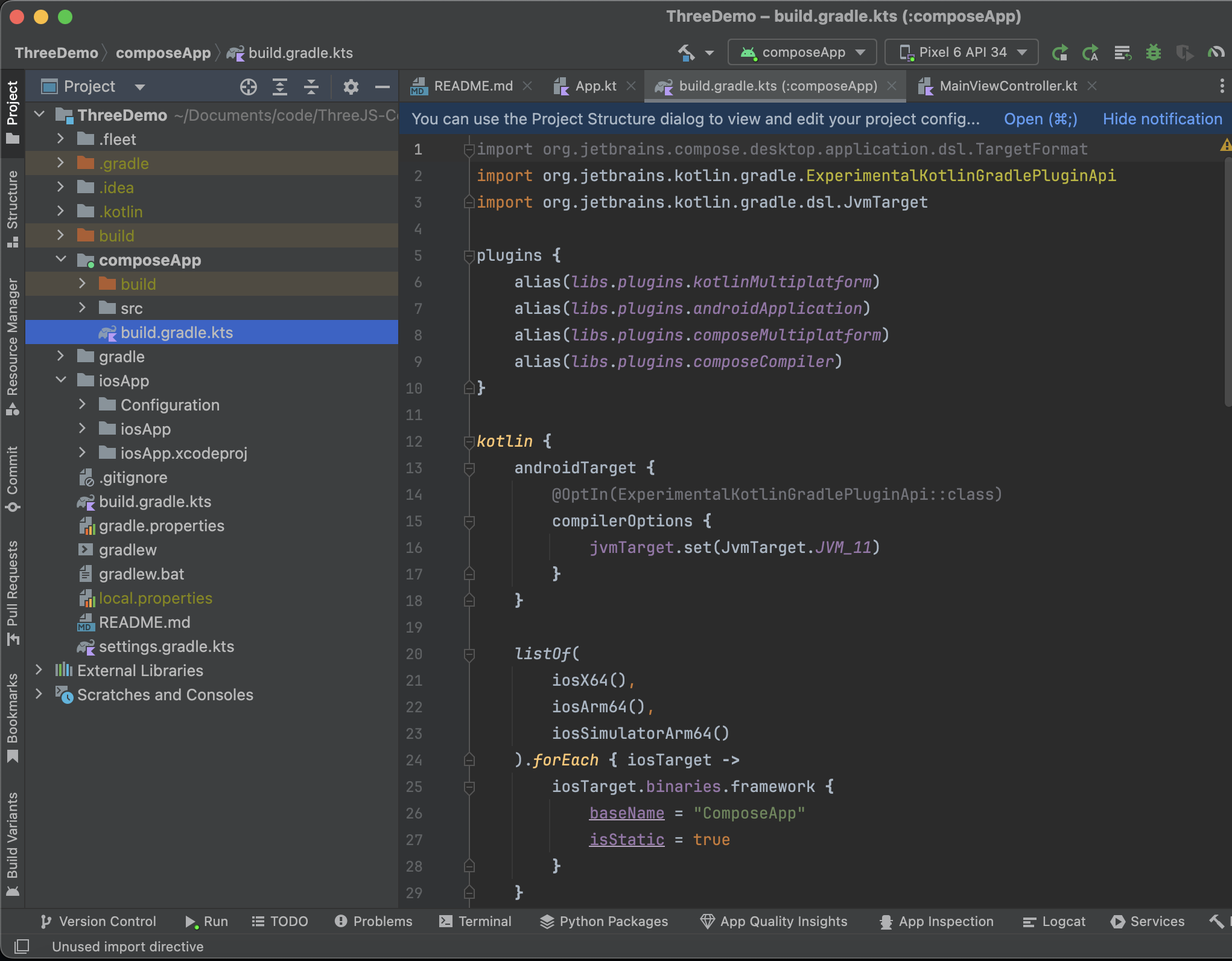Screen dimensions: 1232x961
Task: Expand the src folder in composeApp
Action: point(83,308)
